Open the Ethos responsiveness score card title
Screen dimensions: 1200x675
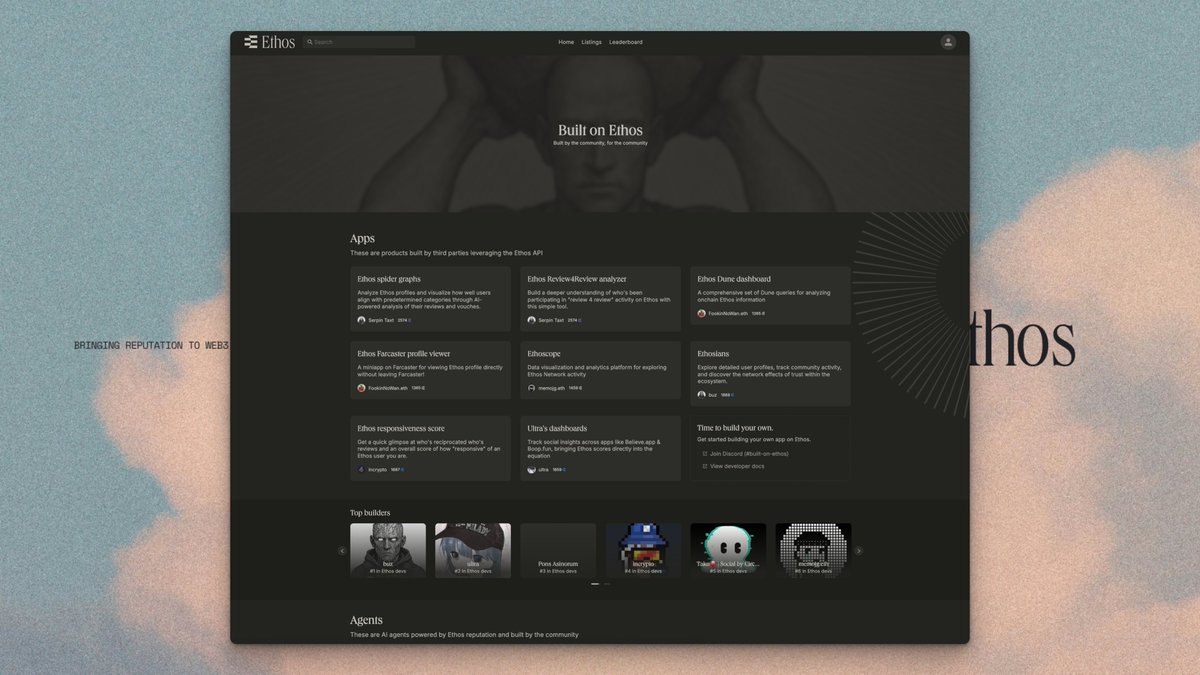tap(401, 428)
